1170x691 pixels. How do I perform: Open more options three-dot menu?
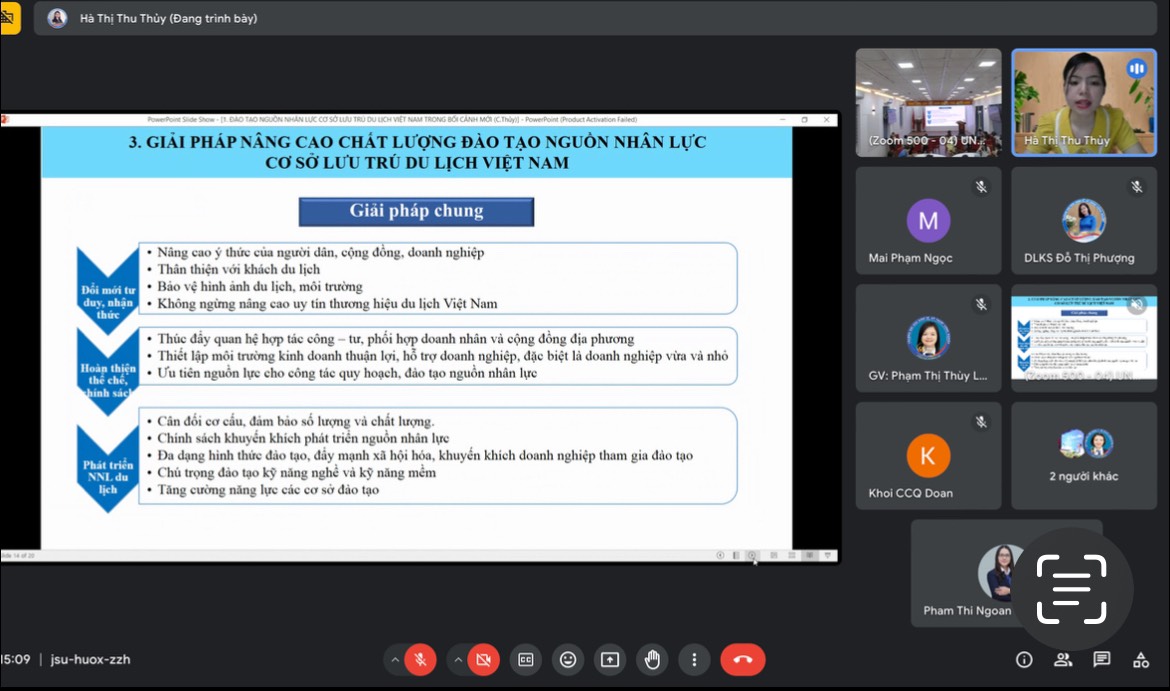pyautogui.click(x=694, y=660)
